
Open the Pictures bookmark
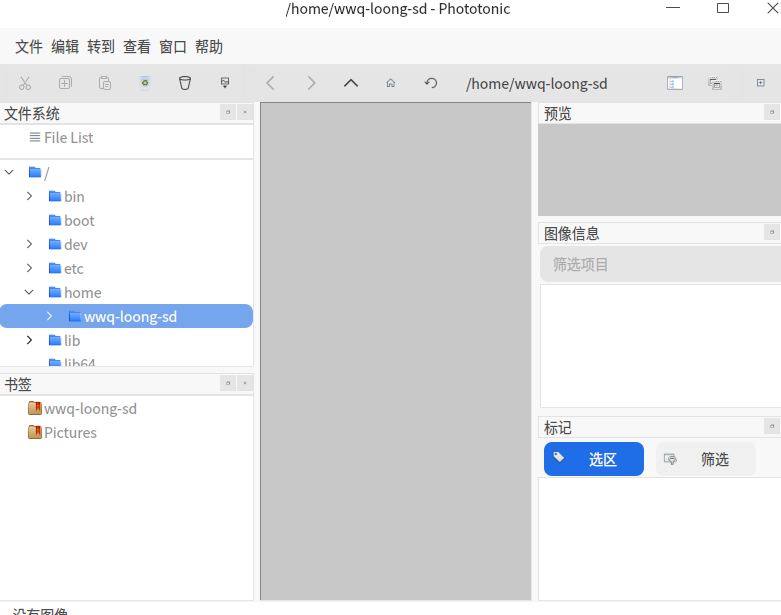(70, 432)
